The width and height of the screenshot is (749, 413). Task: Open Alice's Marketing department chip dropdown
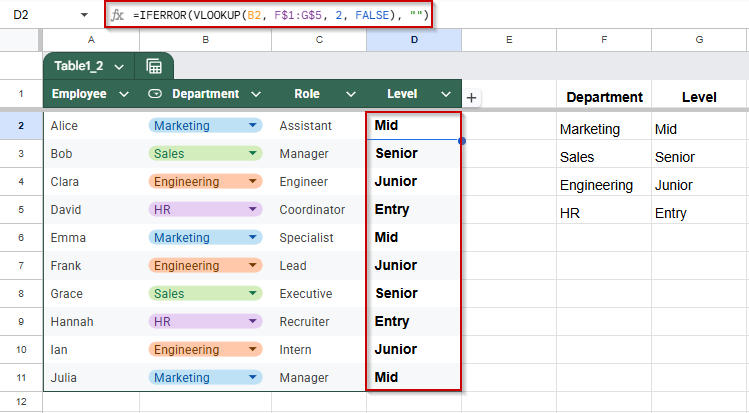(x=253, y=126)
